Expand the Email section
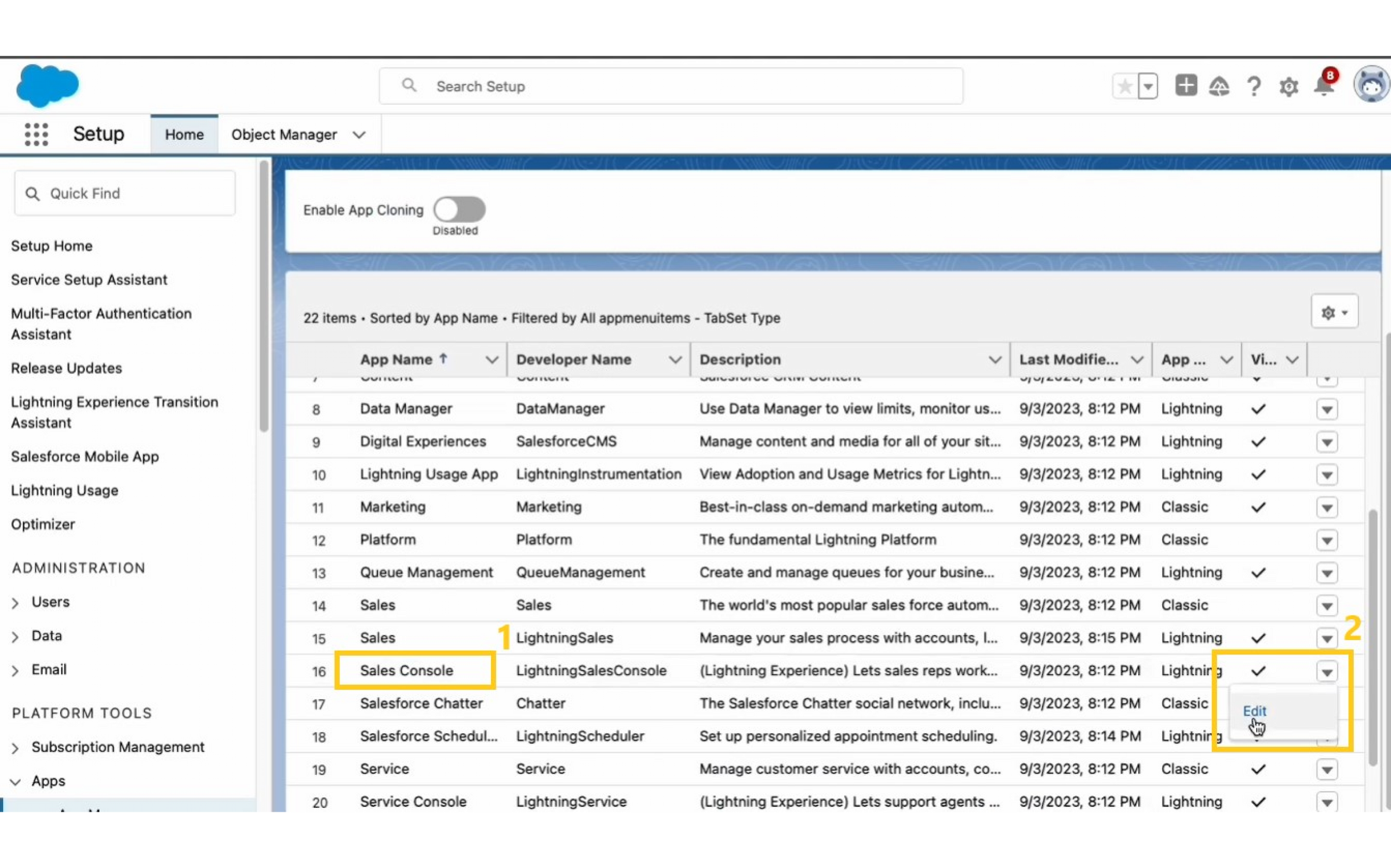The width and height of the screenshot is (1391, 868). pyautogui.click(x=16, y=670)
